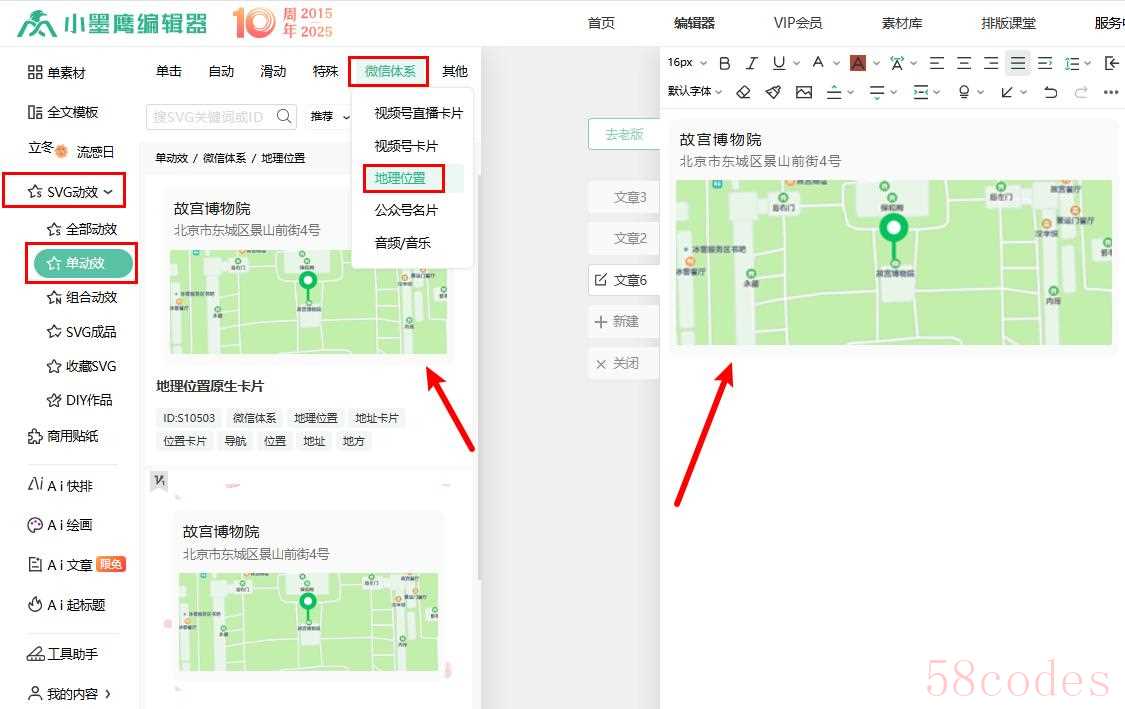The image size is (1125, 709).
Task: Click the line height icon
Action: point(1073,63)
